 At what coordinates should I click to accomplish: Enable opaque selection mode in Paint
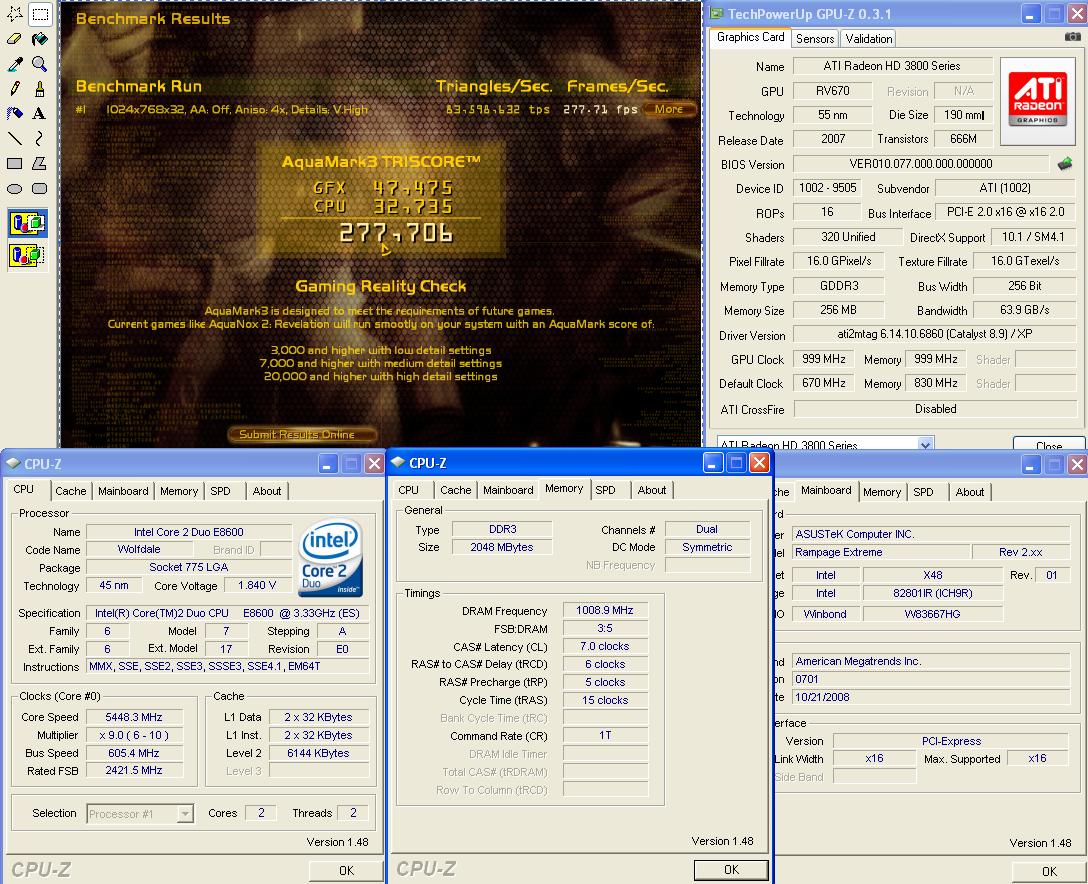(28, 223)
